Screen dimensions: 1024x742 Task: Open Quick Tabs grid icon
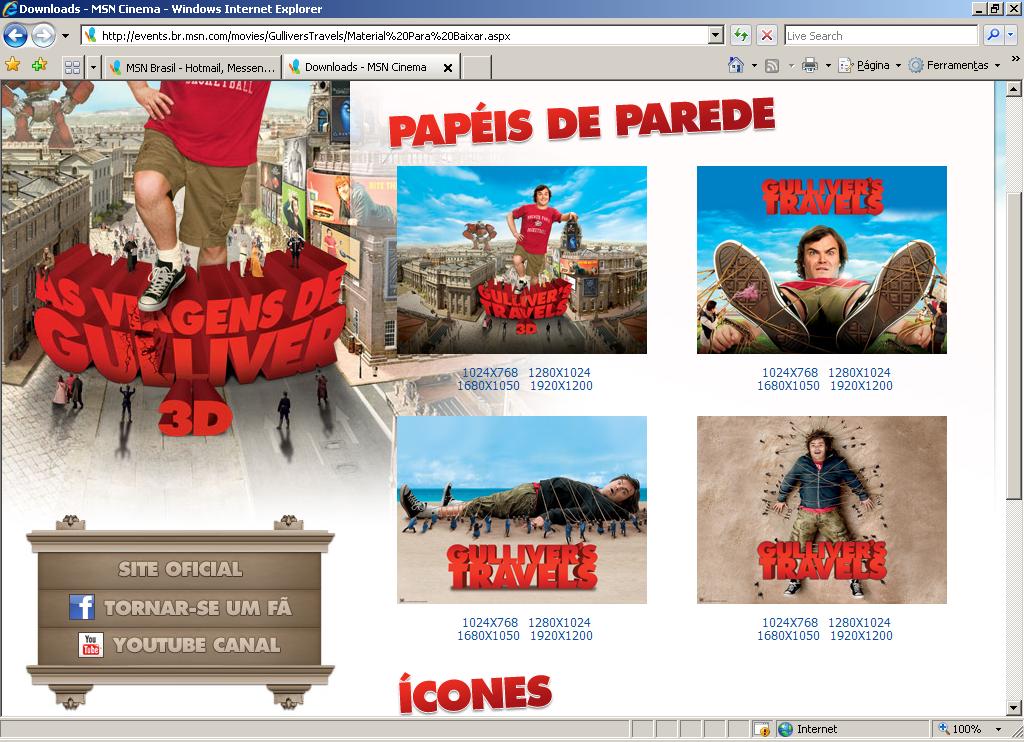(x=72, y=67)
